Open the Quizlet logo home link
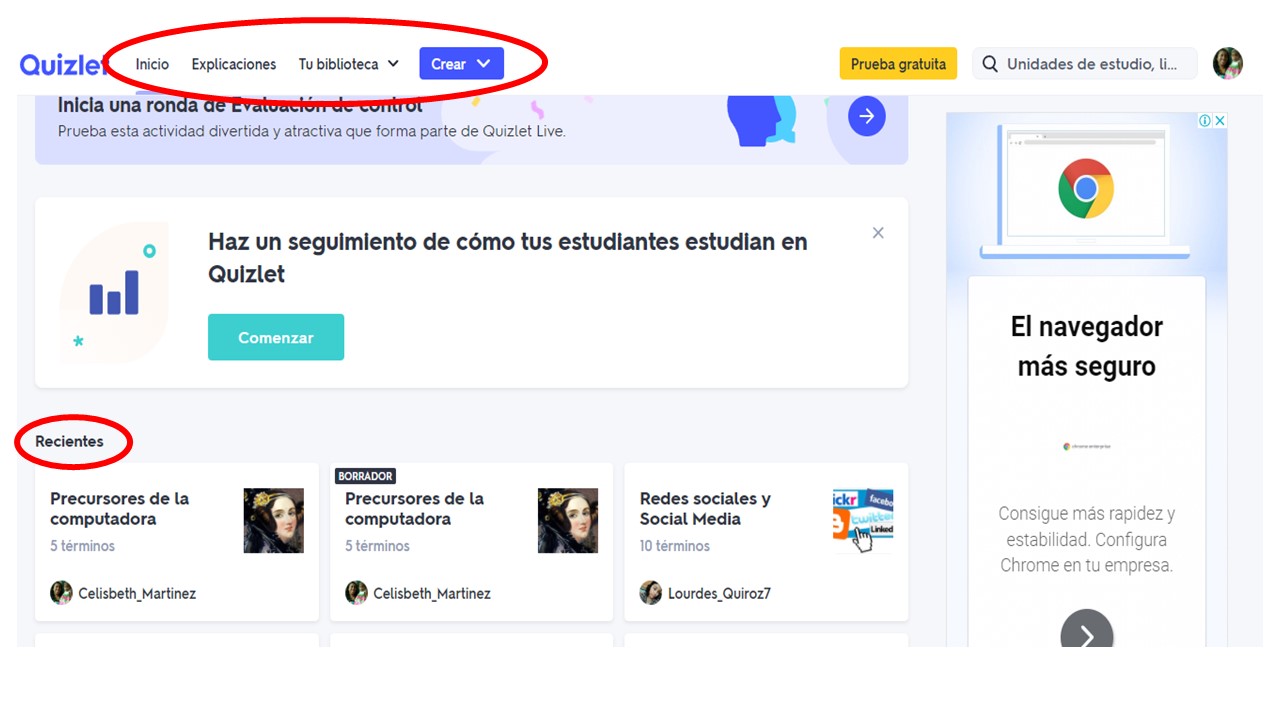This screenshot has width=1280, height=720. [65, 64]
